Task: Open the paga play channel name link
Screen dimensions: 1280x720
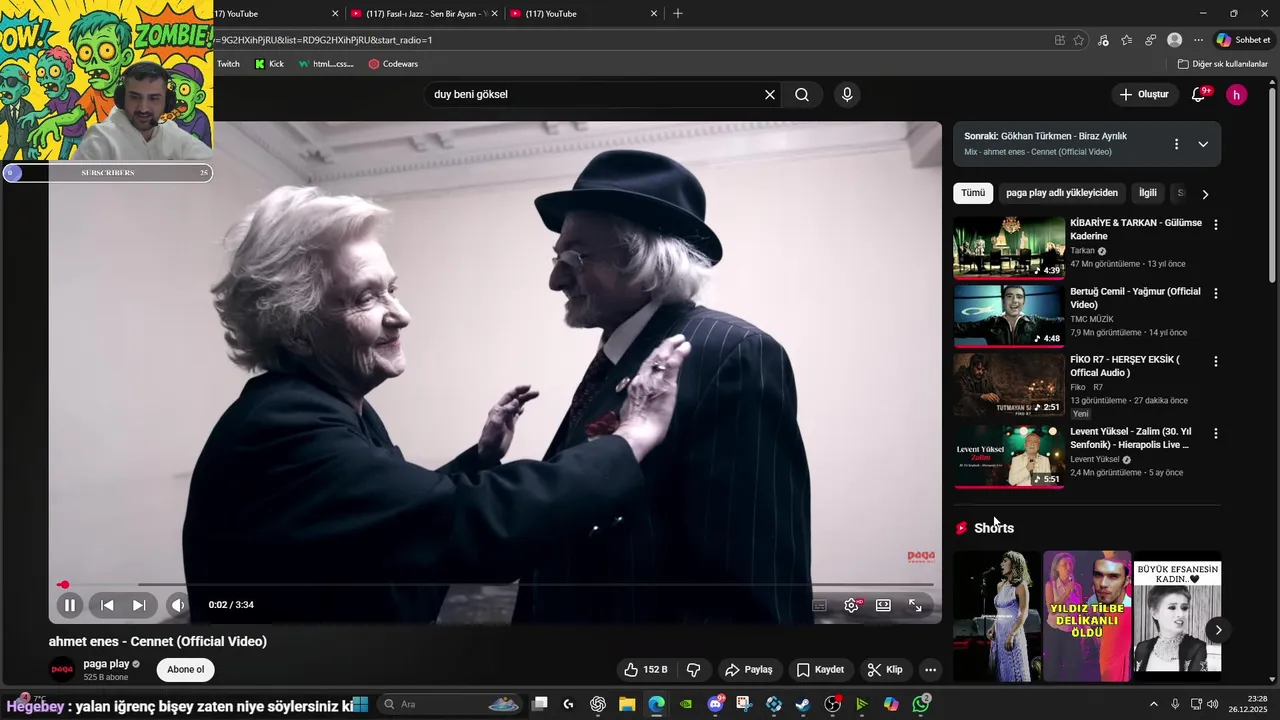Action: pos(106,664)
